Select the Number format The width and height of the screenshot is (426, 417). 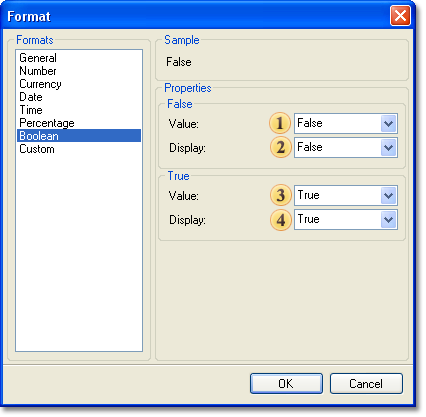pos(38,71)
